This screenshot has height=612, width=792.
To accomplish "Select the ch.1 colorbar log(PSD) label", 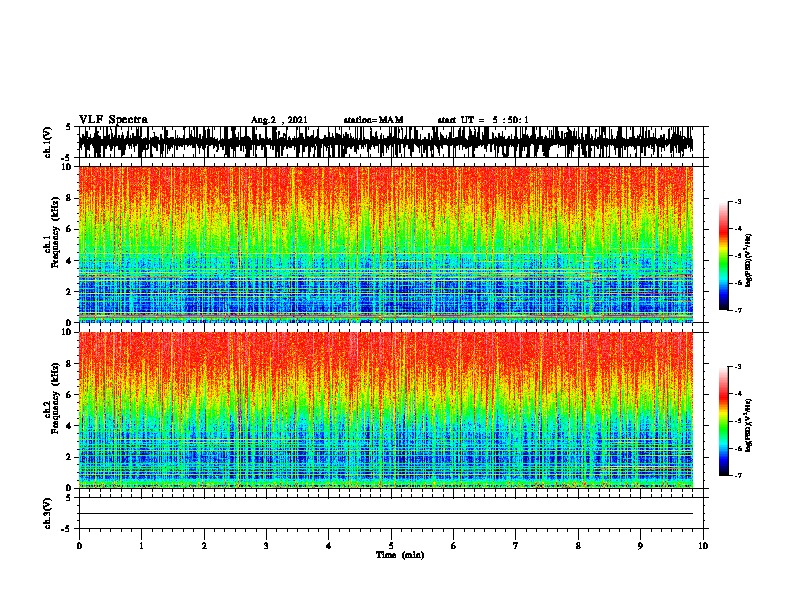I will (x=748, y=260).
